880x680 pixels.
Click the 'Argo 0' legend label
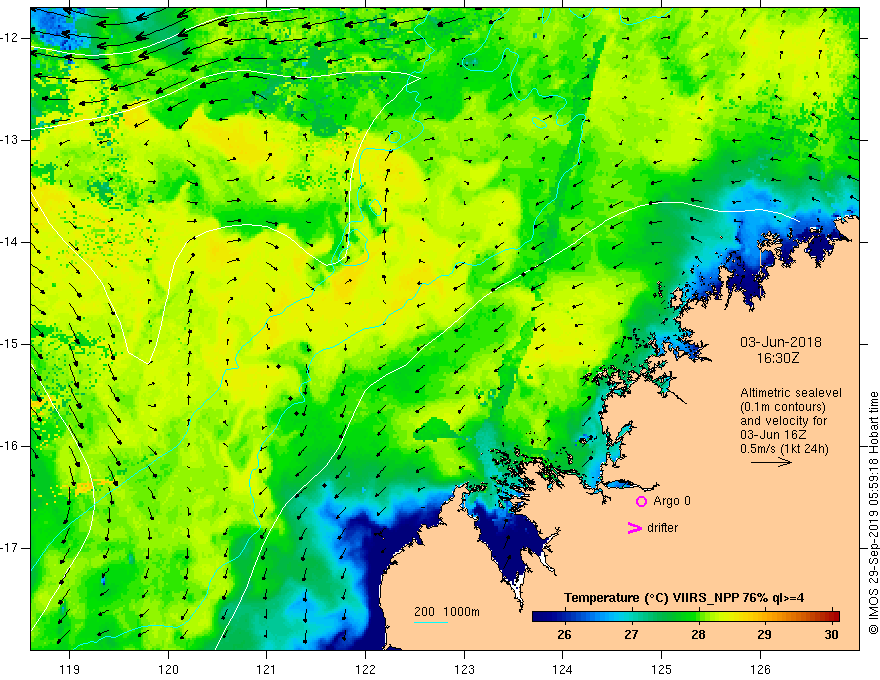[672, 501]
